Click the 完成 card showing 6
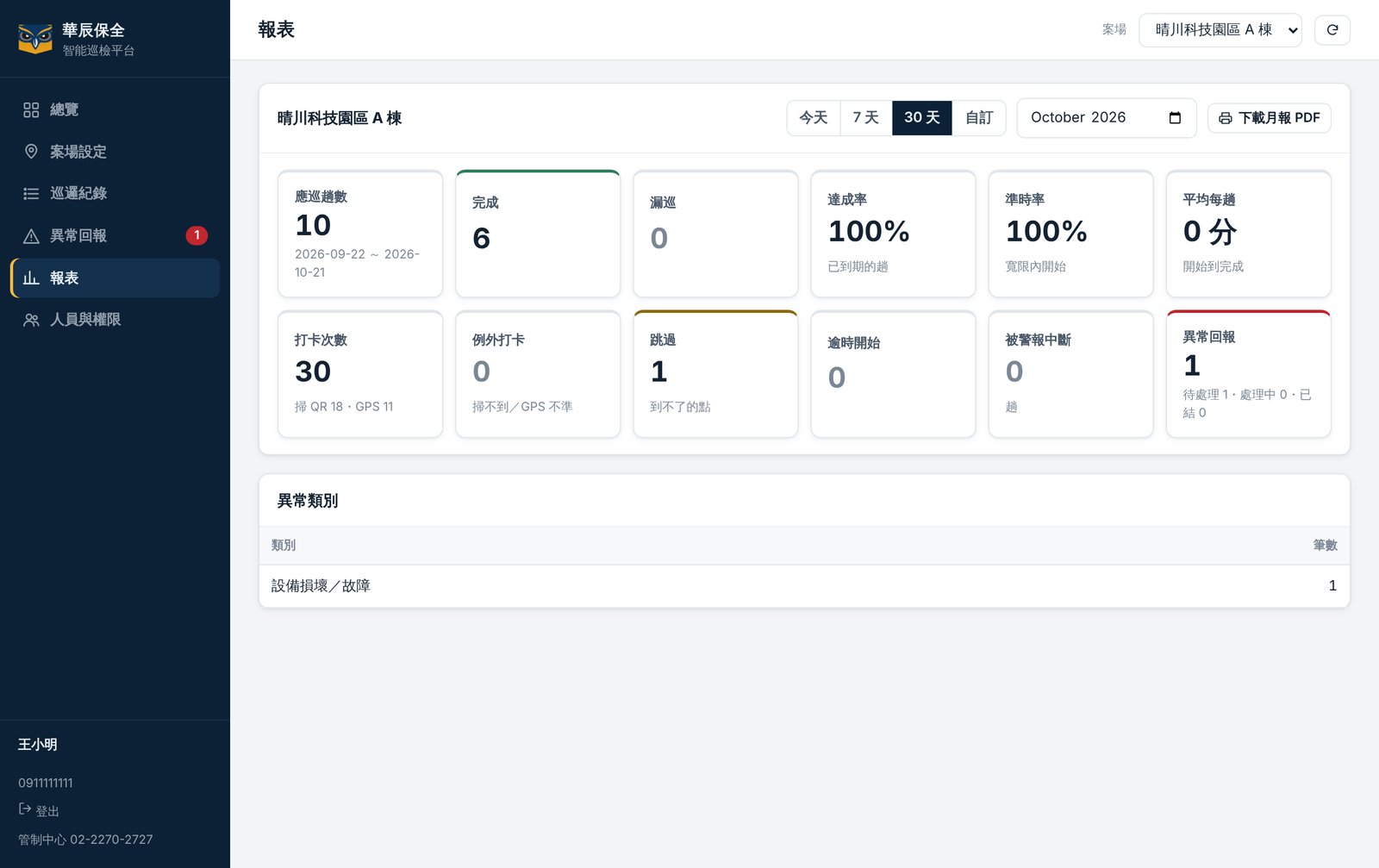 point(538,234)
